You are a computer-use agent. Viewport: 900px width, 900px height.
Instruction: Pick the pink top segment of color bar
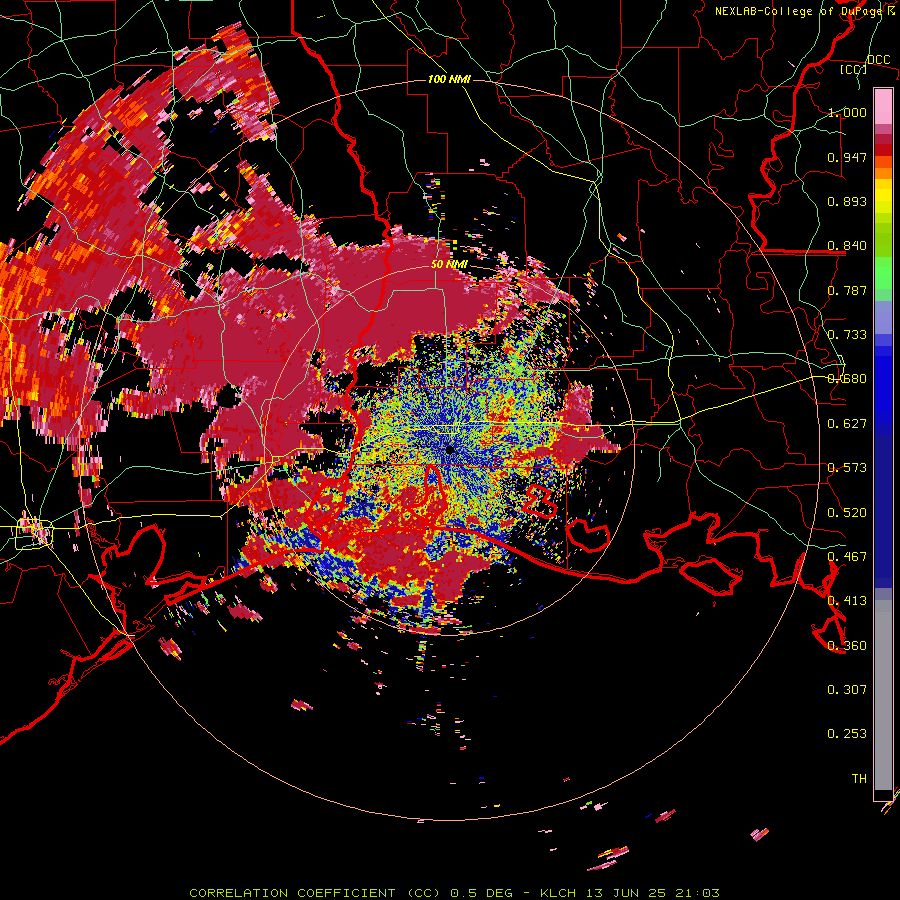point(883,107)
